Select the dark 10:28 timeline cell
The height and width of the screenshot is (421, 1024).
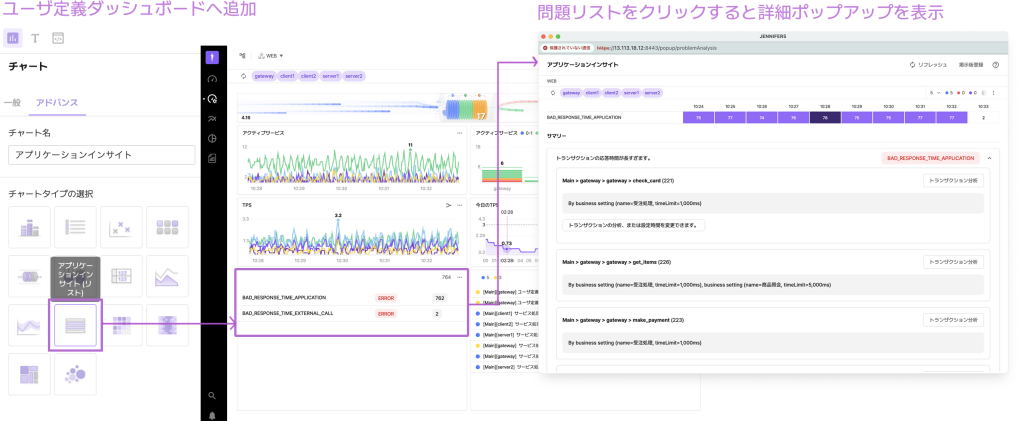824,117
